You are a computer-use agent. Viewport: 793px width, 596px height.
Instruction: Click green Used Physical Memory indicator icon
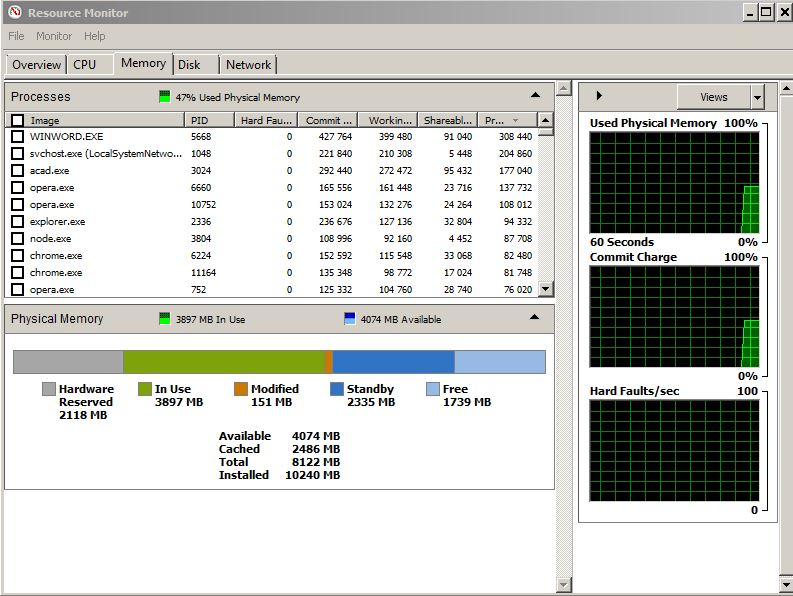point(164,97)
